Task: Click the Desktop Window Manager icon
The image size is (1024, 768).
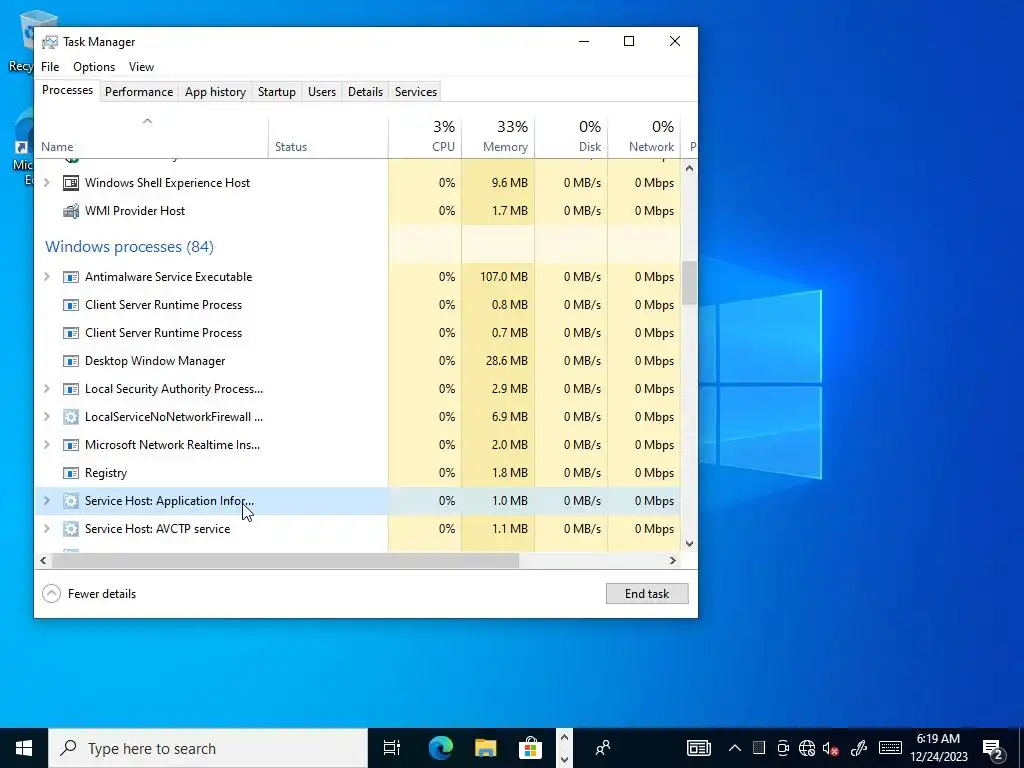Action: [x=71, y=361]
